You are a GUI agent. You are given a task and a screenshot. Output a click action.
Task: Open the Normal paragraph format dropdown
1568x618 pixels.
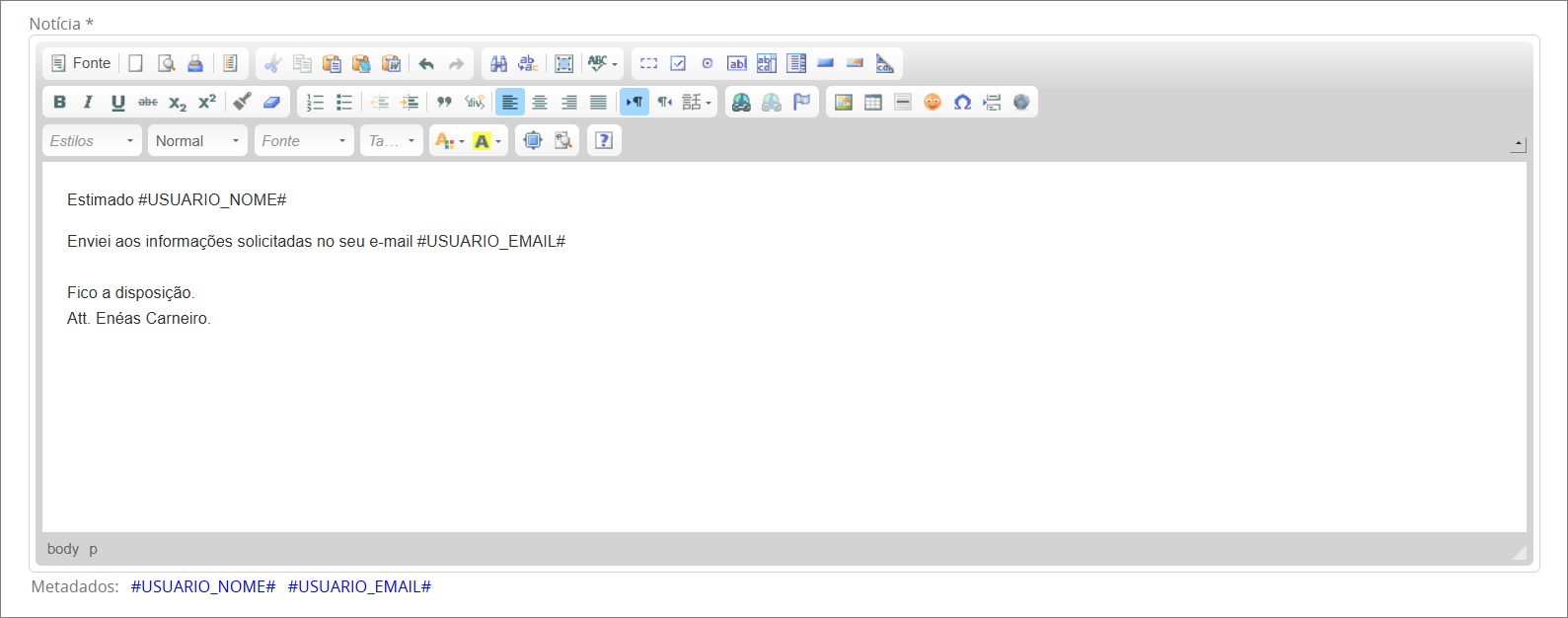point(197,141)
